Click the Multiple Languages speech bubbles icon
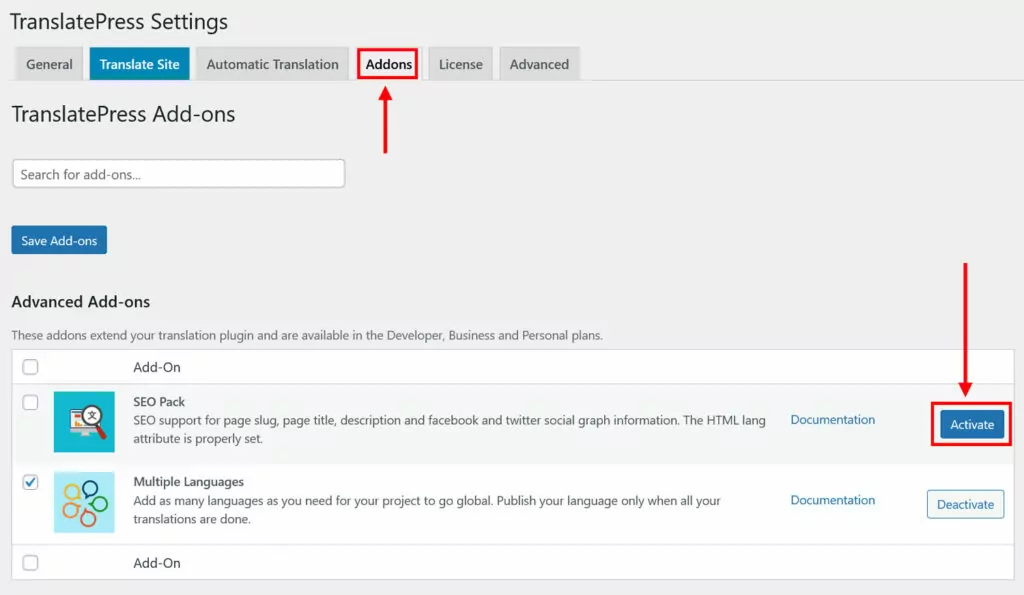1024x595 pixels. point(84,502)
